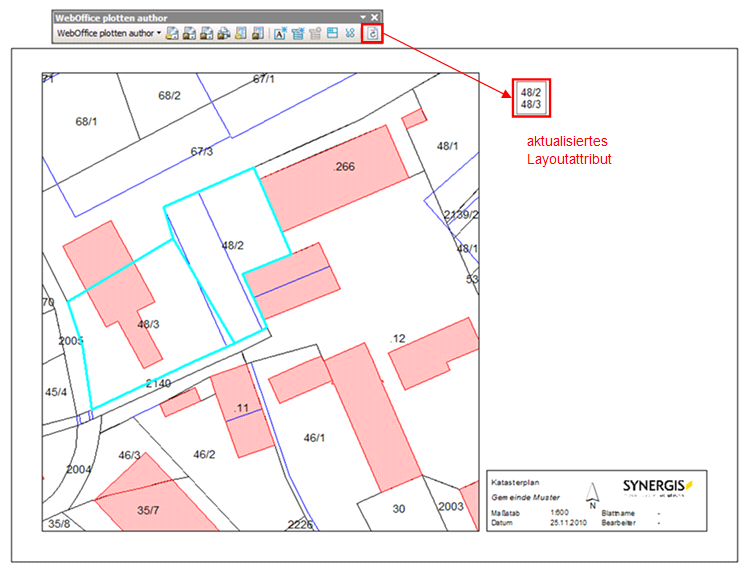Screen dimensions: 743x567
Task: Click the map export icon with printer
Action: (223, 33)
